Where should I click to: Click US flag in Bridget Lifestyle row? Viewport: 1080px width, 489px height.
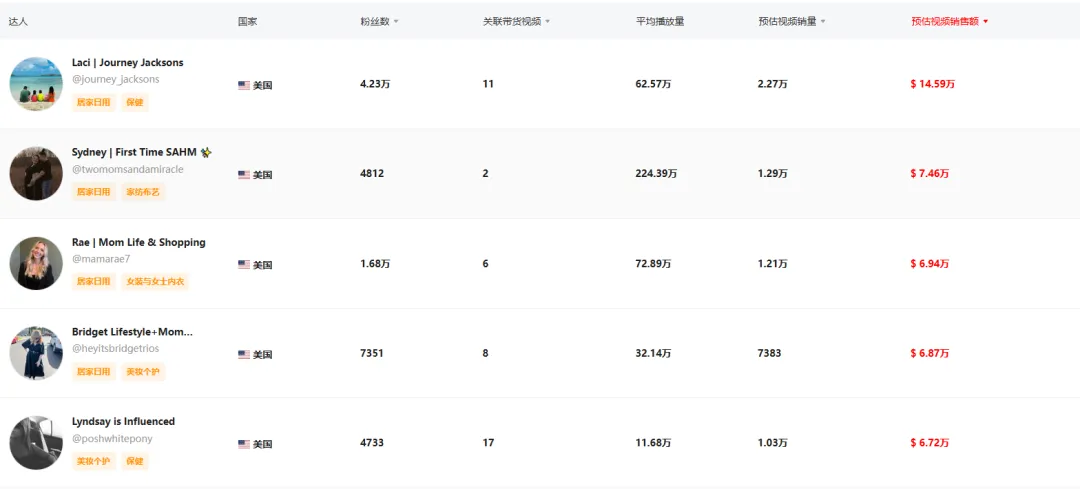tap(244, 355)
